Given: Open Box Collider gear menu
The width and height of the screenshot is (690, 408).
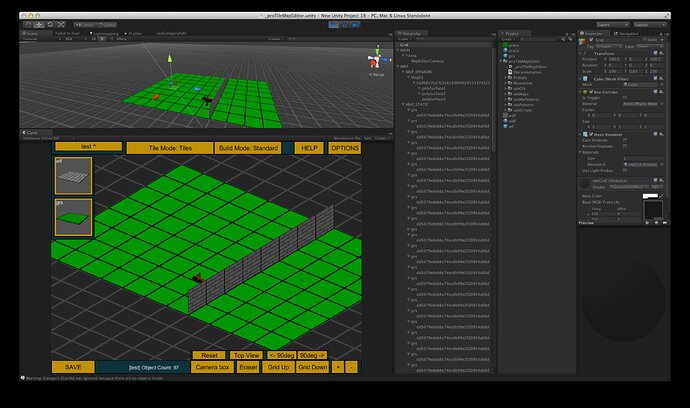Looking at the screenshot, I should pos(661,92).
